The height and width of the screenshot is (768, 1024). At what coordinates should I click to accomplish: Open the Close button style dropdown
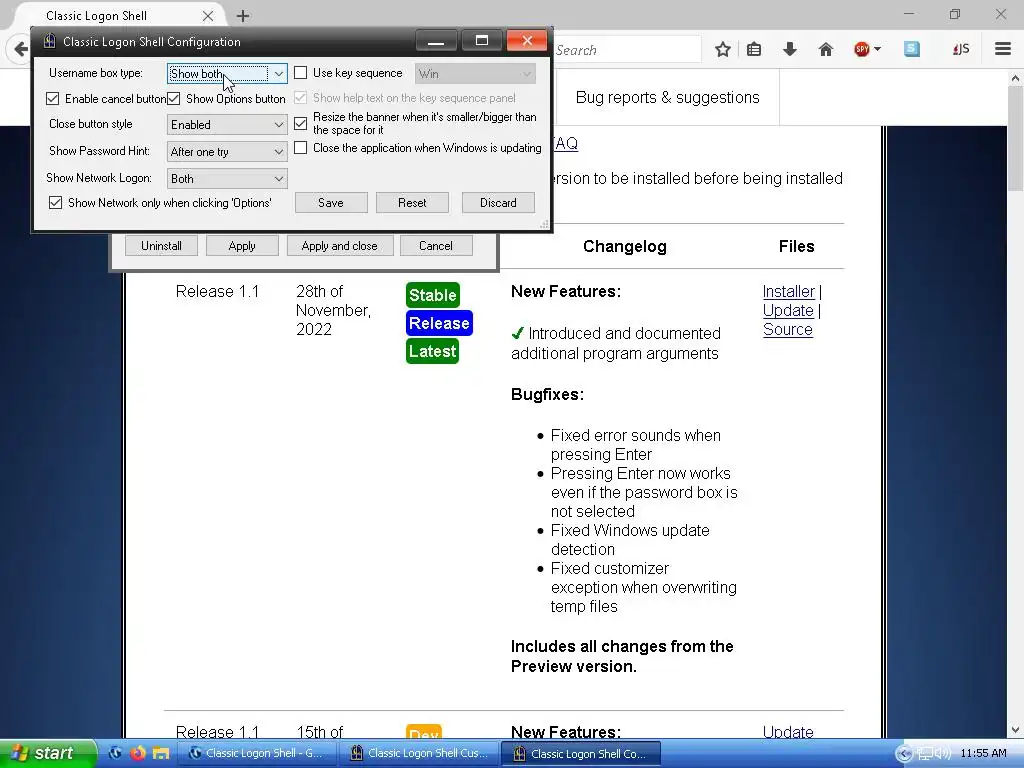[x=227, y=124]
